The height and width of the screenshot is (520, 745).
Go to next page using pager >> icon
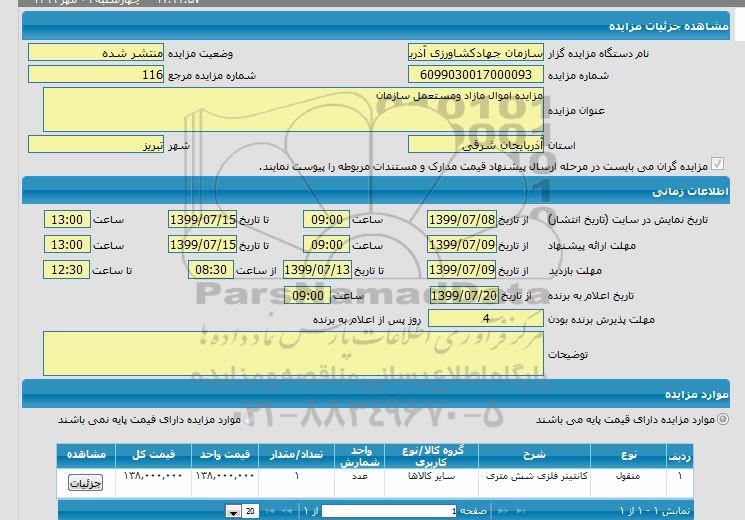click(x=503, y=511)
